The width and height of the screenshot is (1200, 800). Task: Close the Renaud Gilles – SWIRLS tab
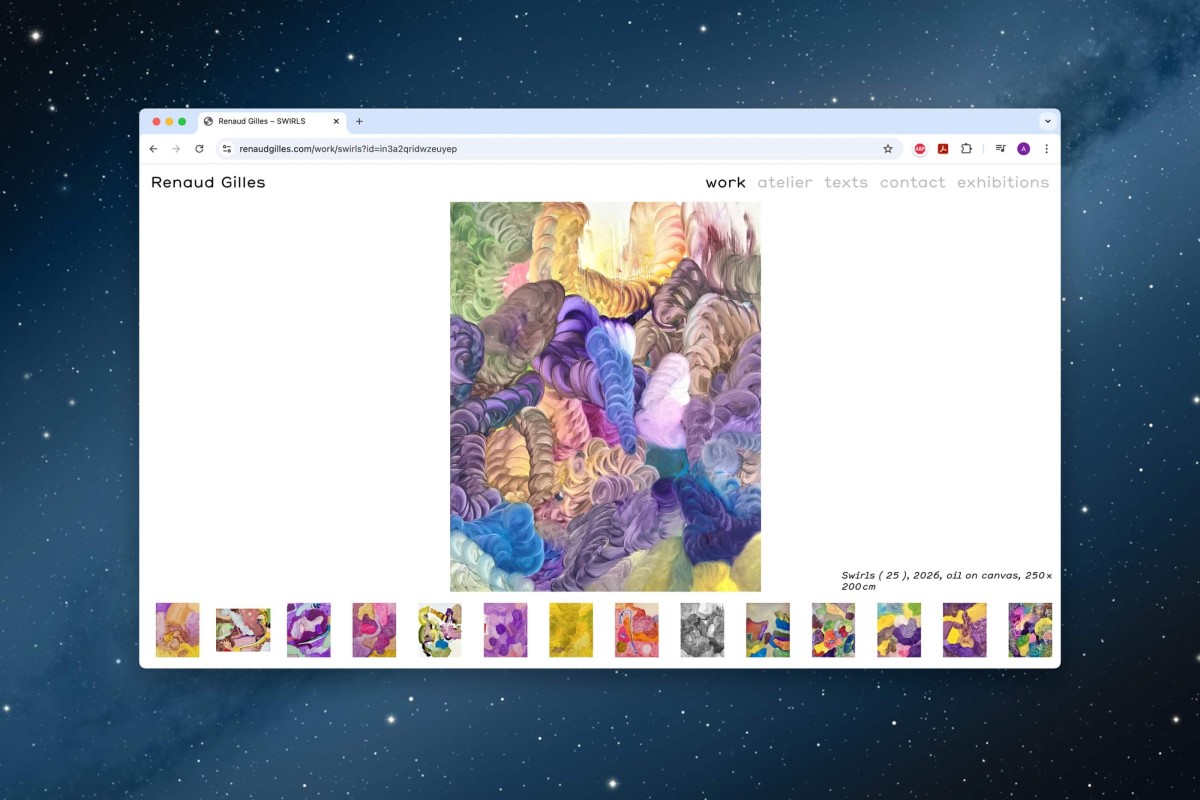336,122
